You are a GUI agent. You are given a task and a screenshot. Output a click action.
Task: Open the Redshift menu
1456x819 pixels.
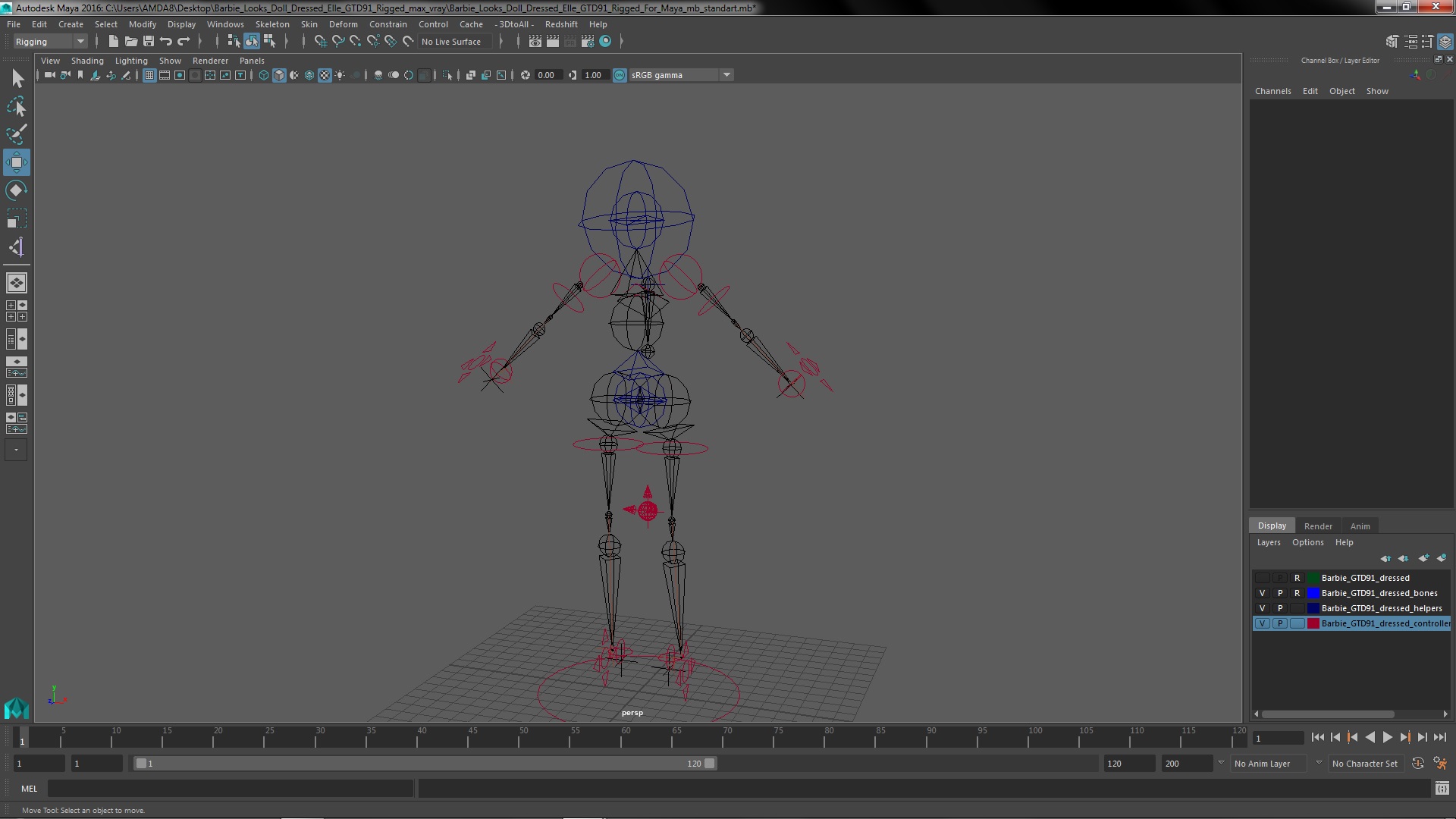coord(561,24)
